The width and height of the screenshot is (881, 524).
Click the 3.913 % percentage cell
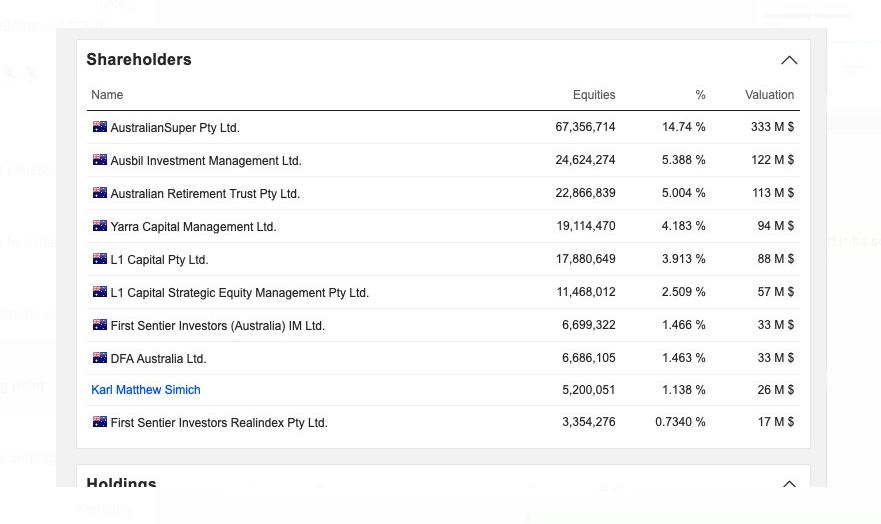[x=683, y=259]
